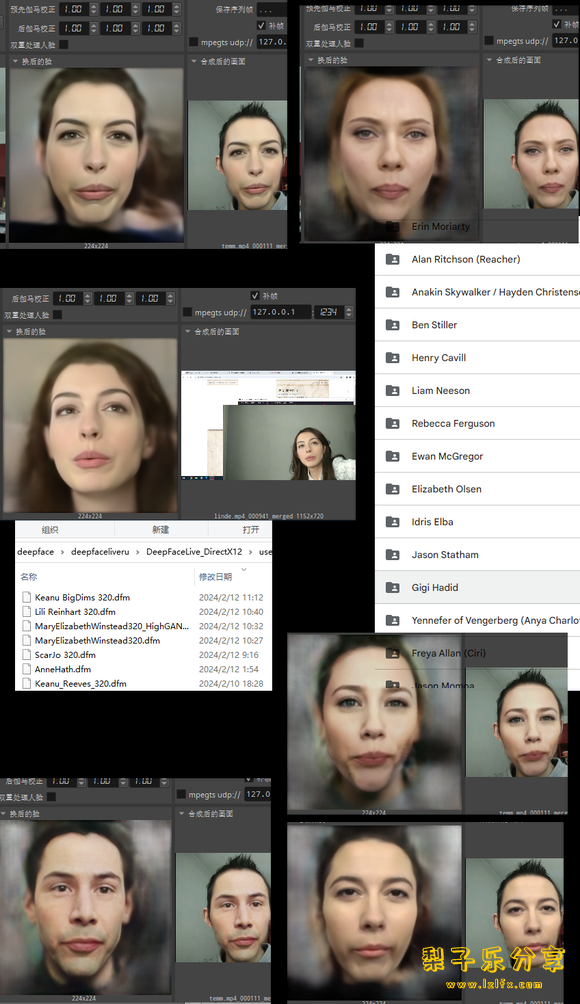The height and width of the screenshot is (1004, 580).
Task: Collapse 合成后的画面 section in bottom-left panel
Action: tap(182, 814)
